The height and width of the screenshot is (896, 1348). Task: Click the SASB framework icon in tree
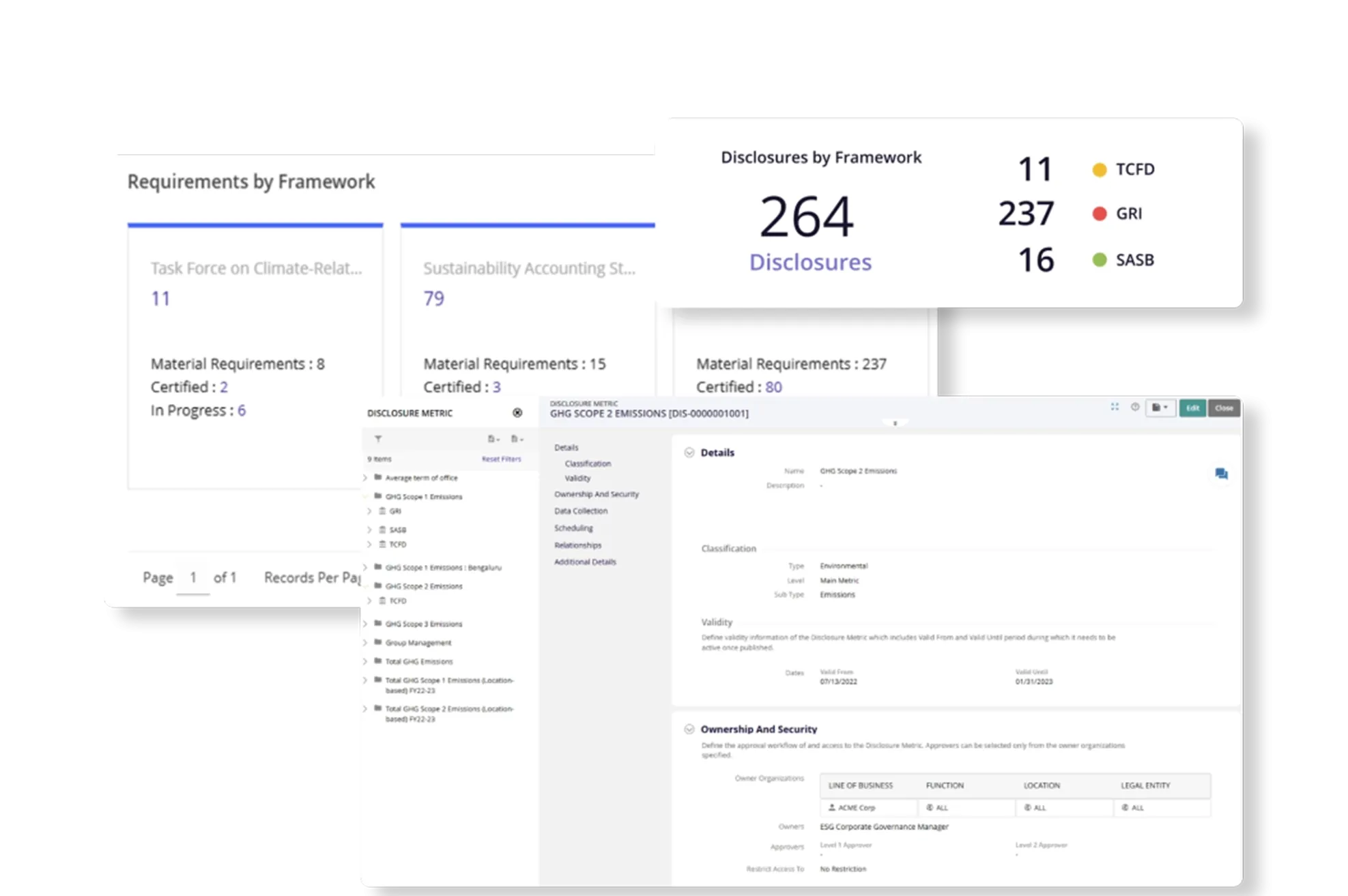[x=383, y=530]
